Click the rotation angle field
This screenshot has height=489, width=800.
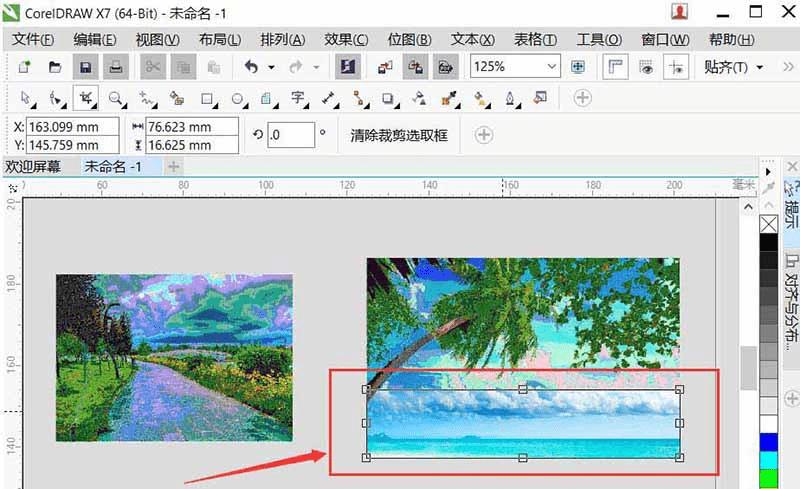coord(291,135)
